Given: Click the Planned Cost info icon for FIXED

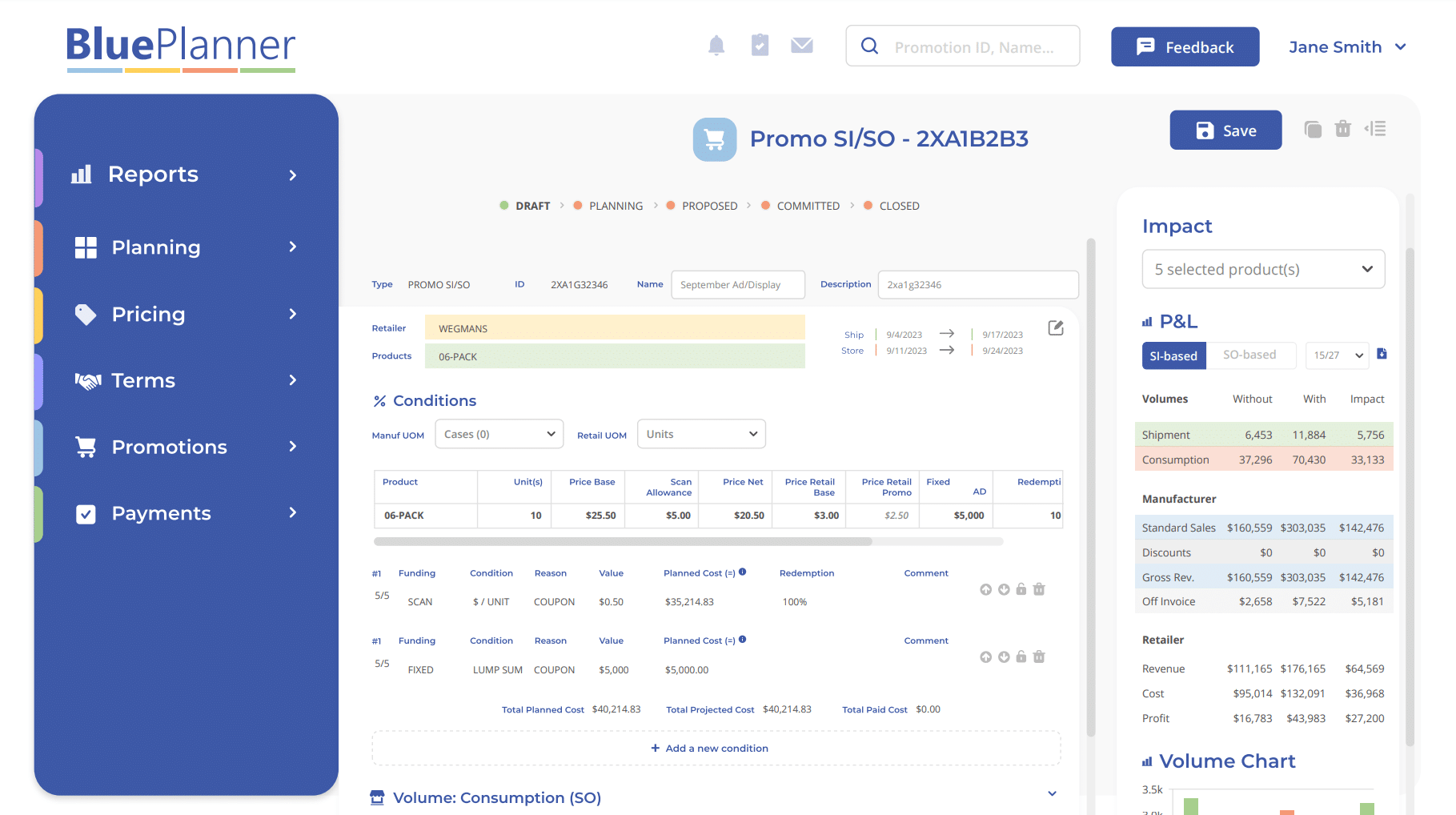Looking at the screenshot, I should (x=743, y=639).
